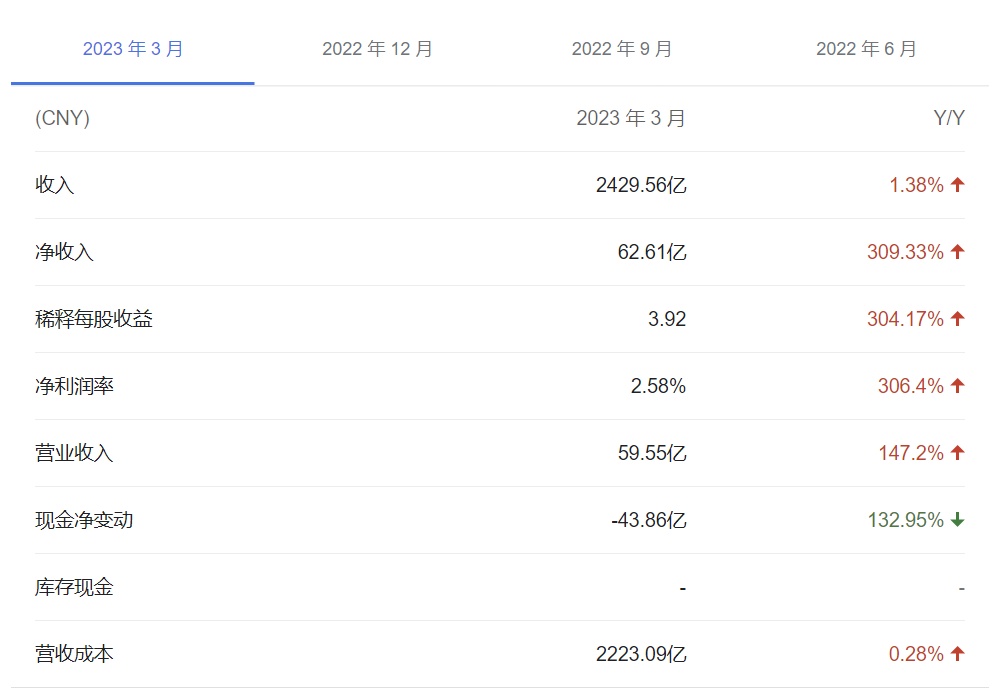Click the up arrow next to 306.4%
This screenshot has width=994, height=696.
tap(957, 386)
